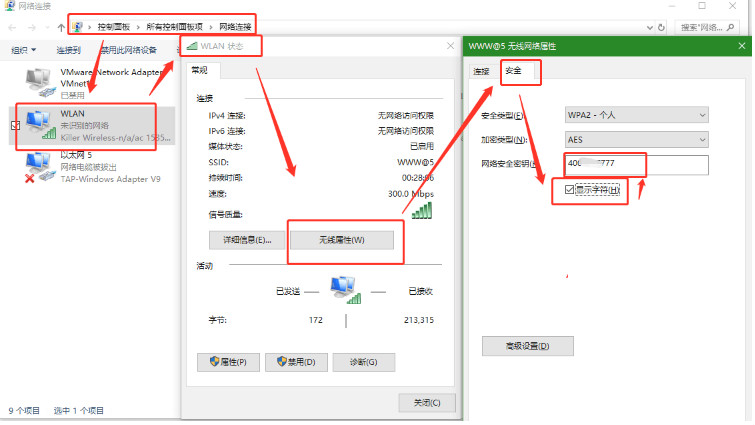Click the control panel icon in address bar
Screen dimensions: 755x425
coord(78,23)
